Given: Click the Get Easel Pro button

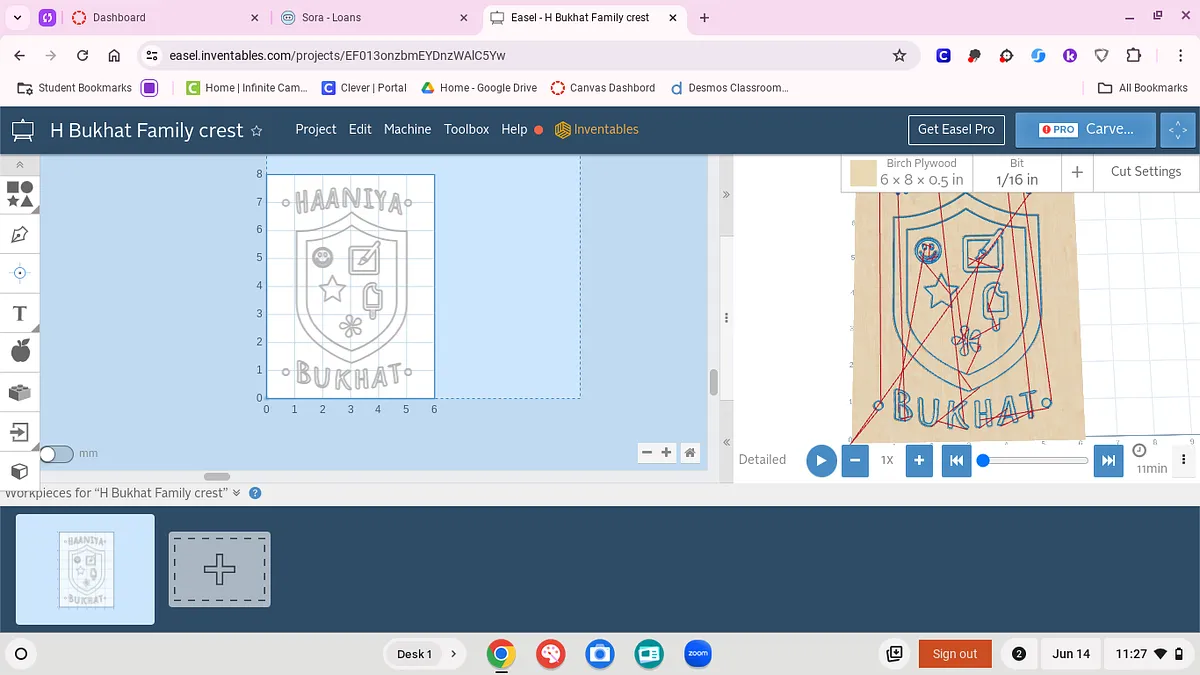Looking at the screenshot, I should (x=956, y=129).
